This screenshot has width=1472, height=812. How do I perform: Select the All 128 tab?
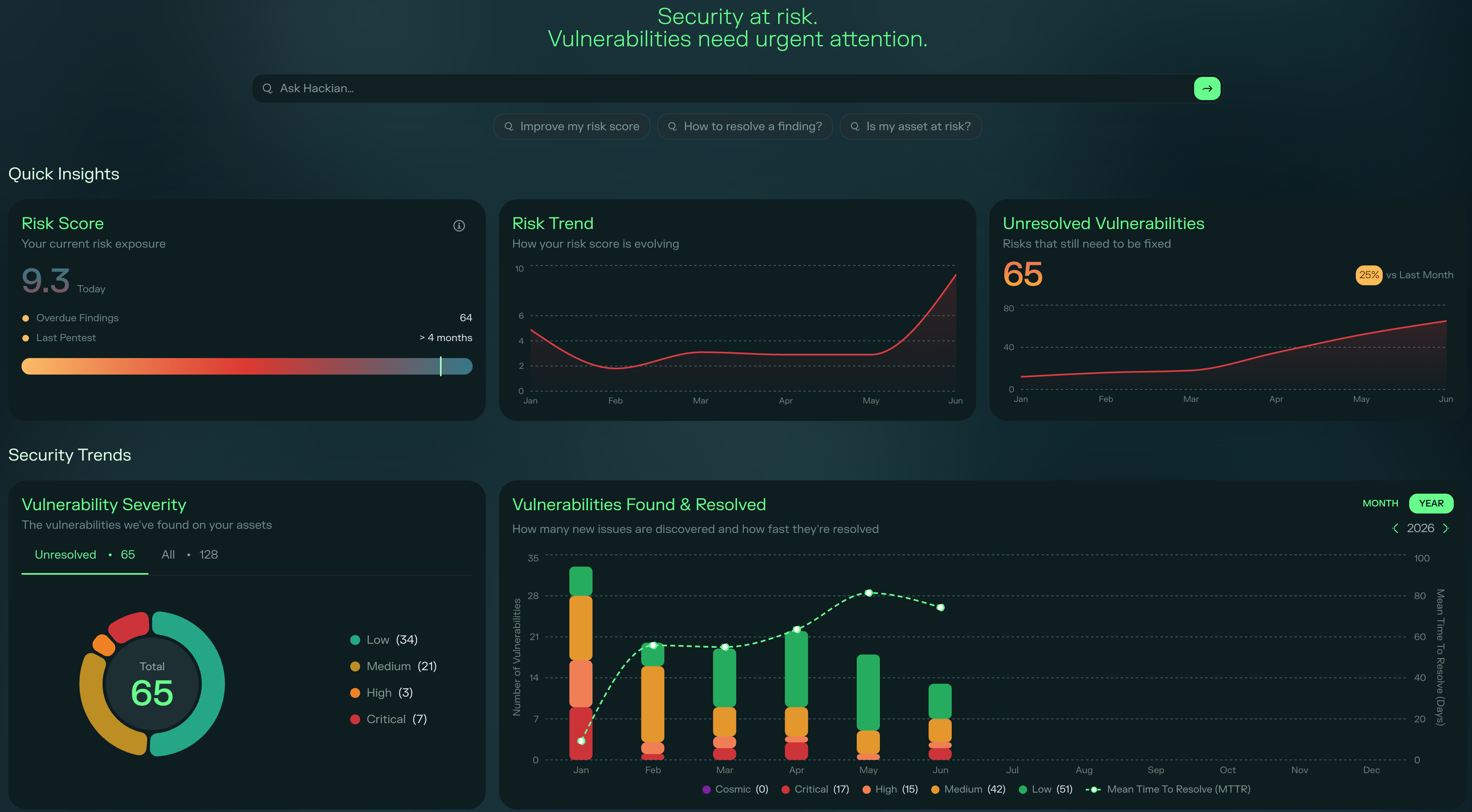point(189,555)
